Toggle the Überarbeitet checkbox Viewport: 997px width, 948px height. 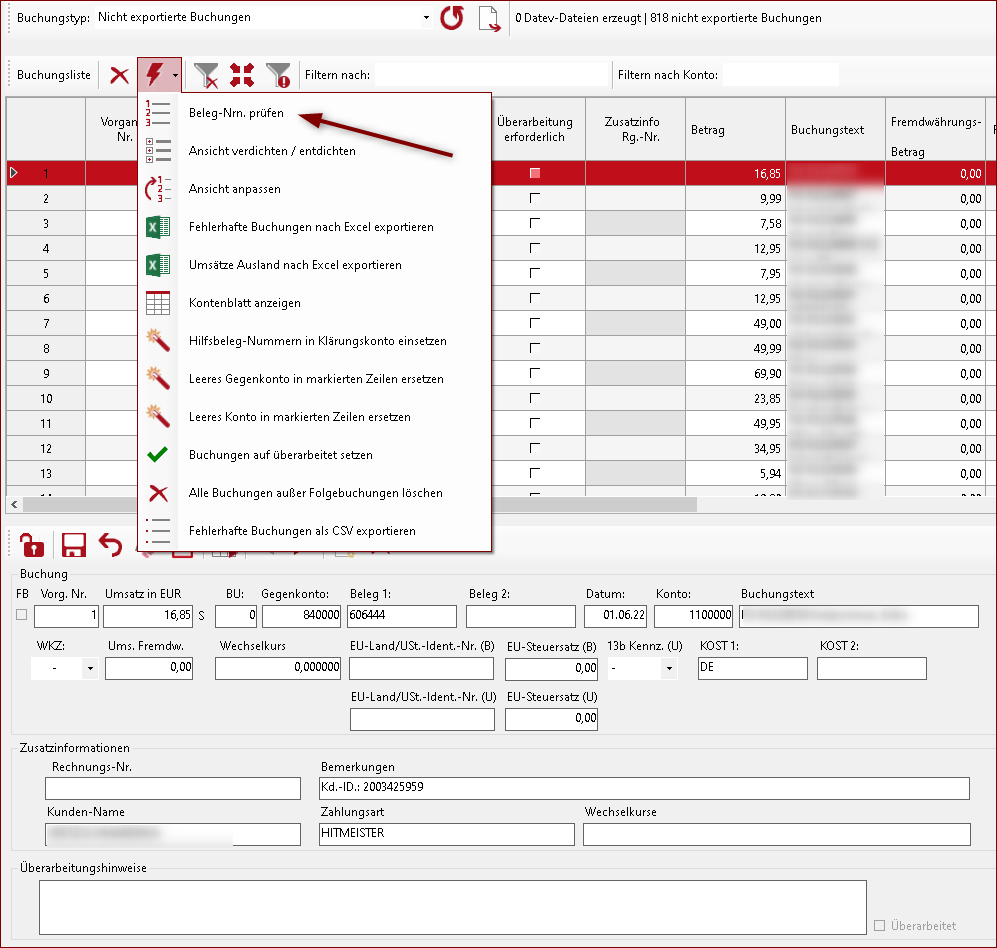(880, 926)
